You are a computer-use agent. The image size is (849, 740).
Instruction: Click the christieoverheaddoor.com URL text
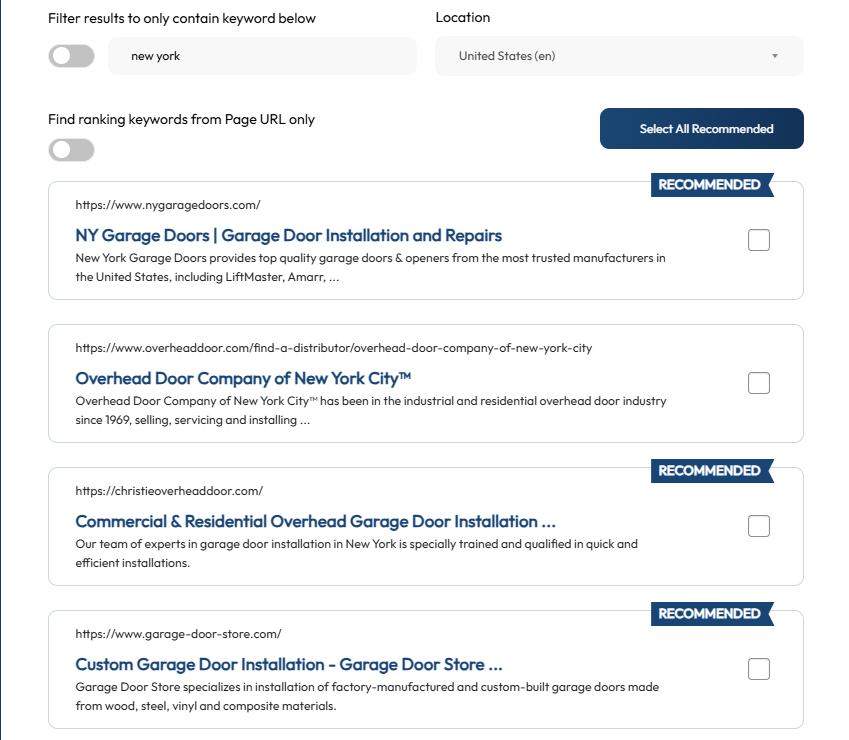pyautogui.click(x=169, y=491)
